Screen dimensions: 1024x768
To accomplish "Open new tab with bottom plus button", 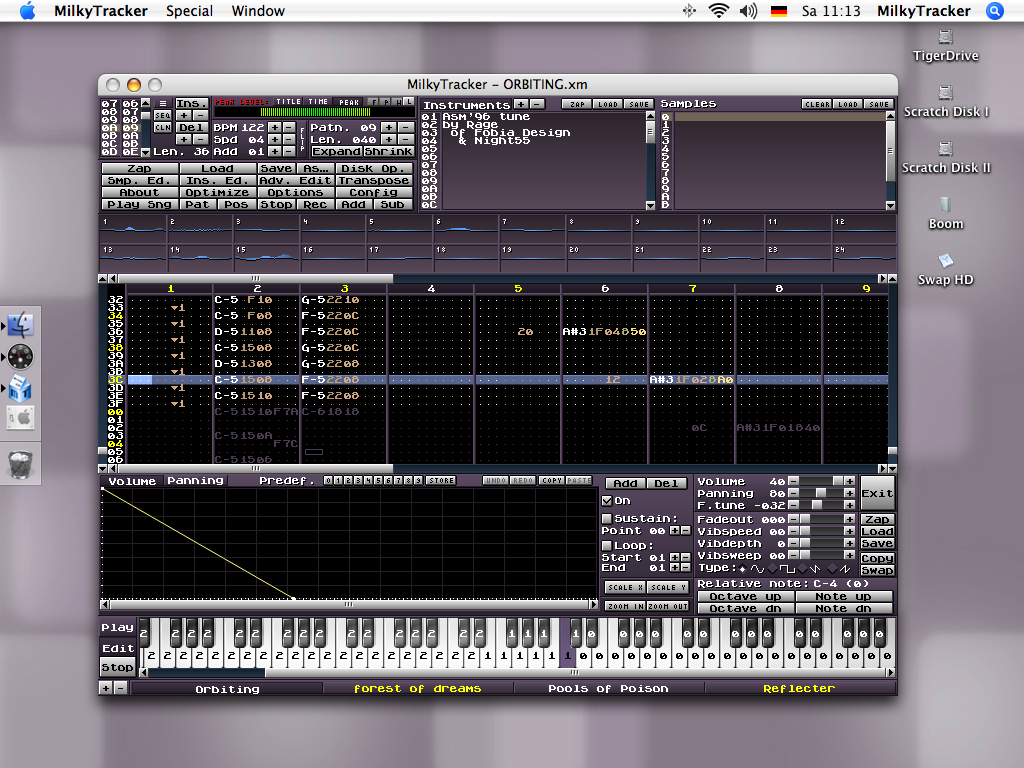I will 106,688.
